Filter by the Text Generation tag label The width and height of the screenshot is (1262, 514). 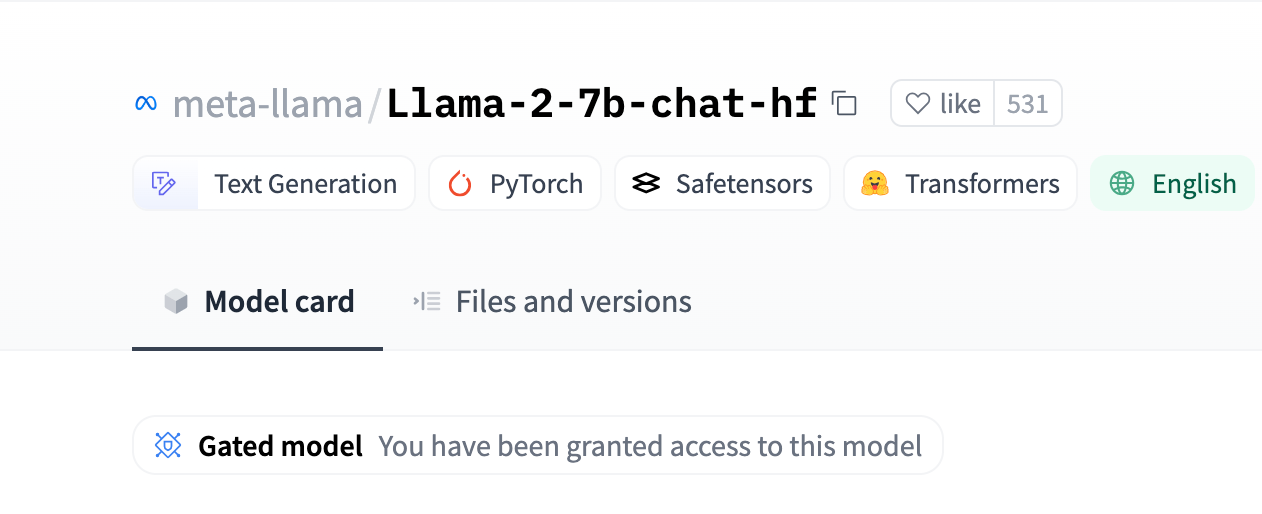(305, 184)
